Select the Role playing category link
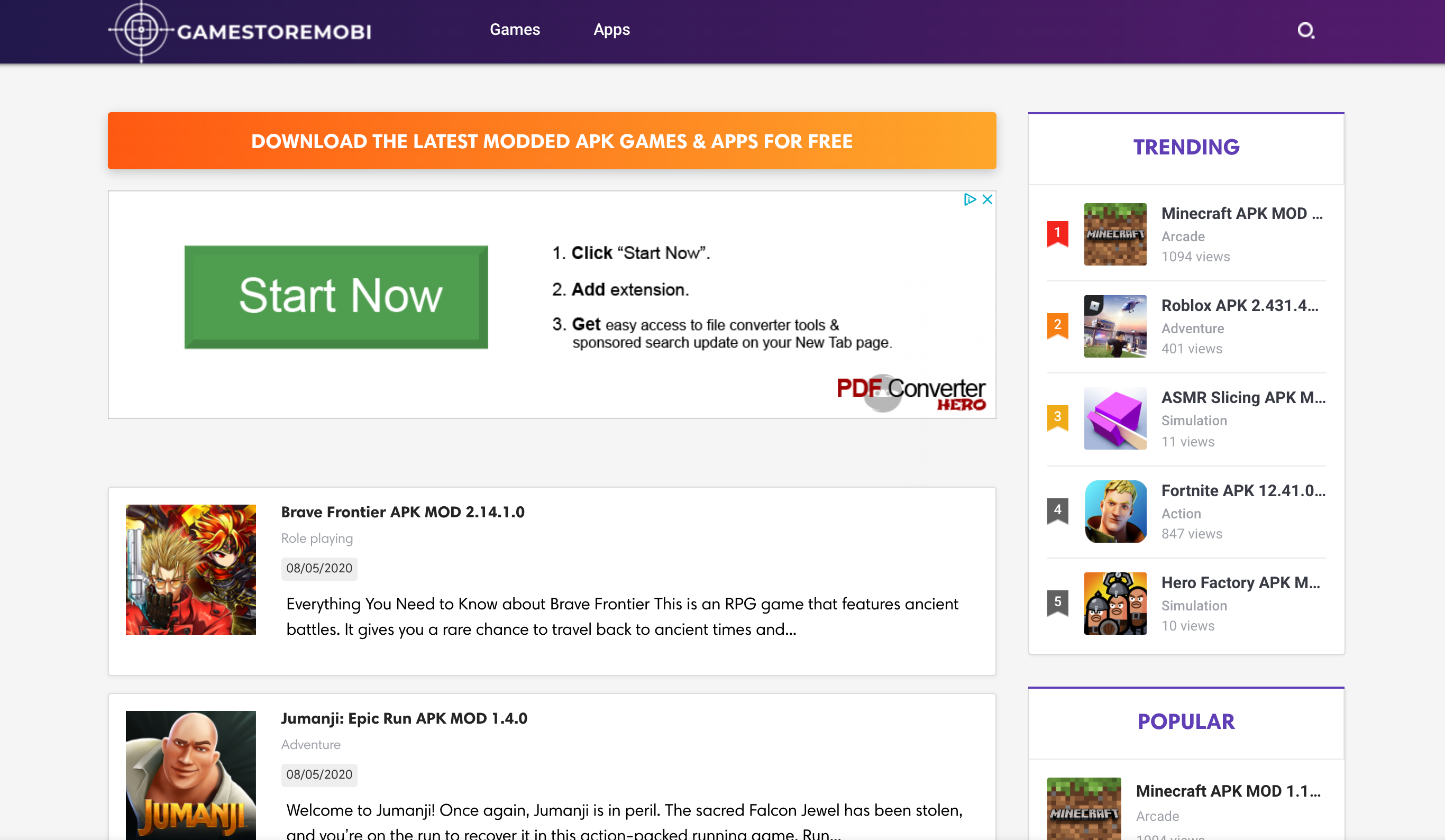The image size is (1445, 840). point(316,538)
